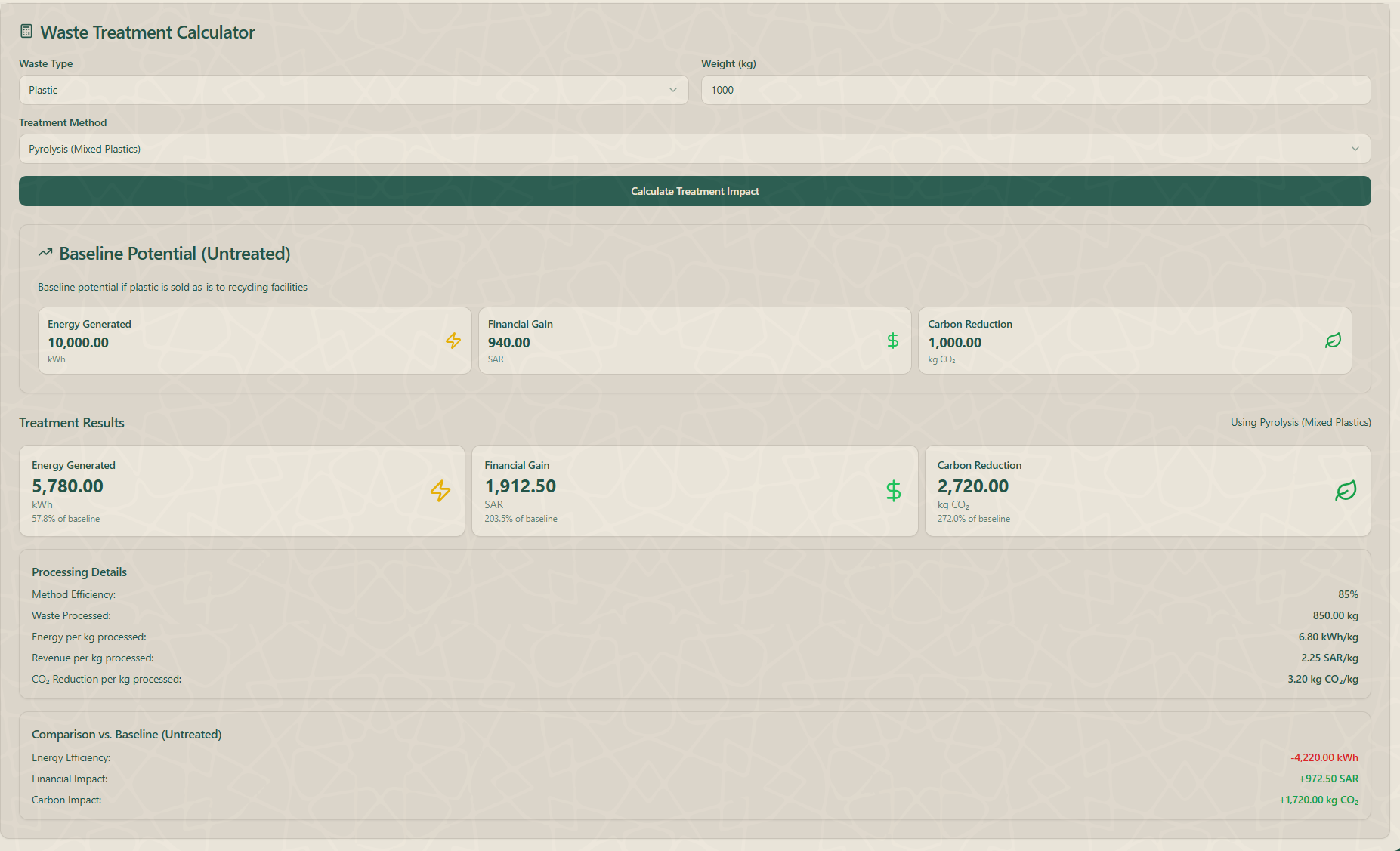Click the lightning bolt icon in baseline Energy card
Image resolution: width=1400 pixels, height=851 pixels.
pos(453,341)
